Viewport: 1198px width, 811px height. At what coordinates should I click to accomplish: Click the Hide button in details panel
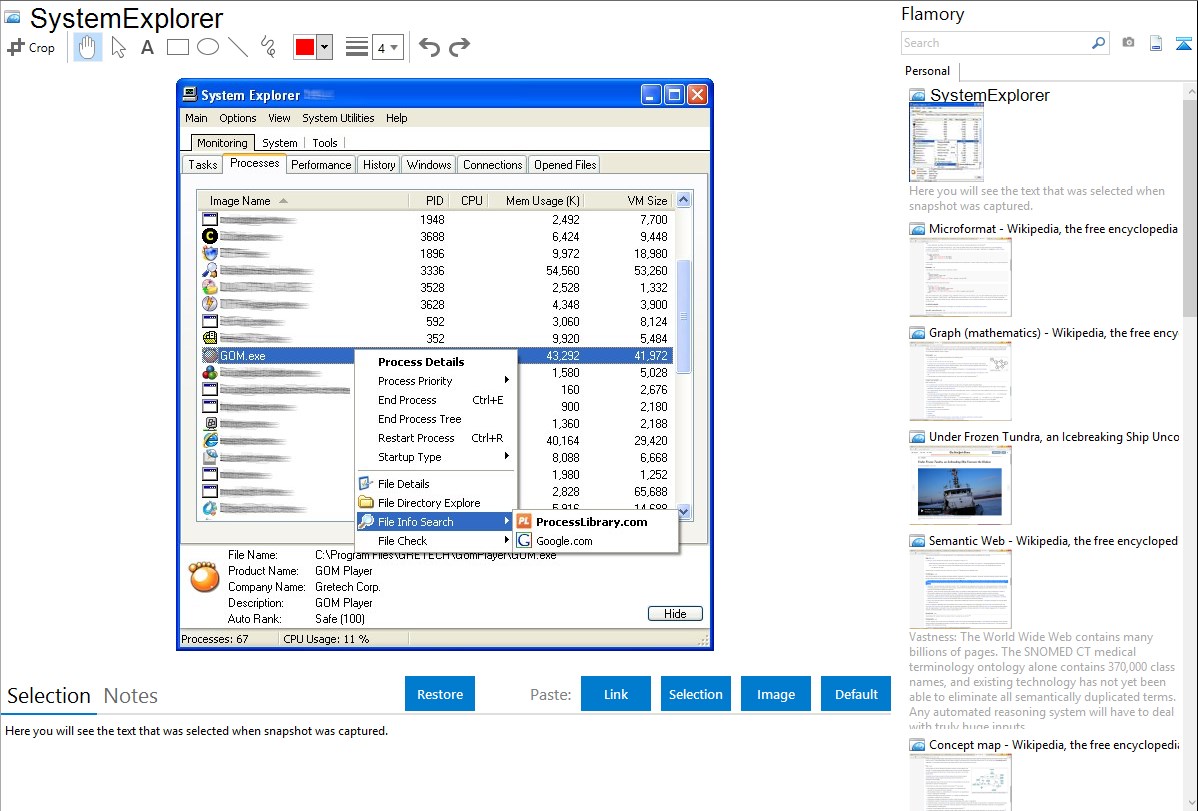pos(675,614)
